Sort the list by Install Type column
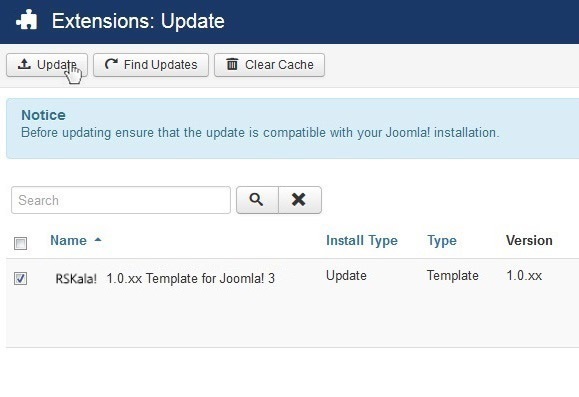579x397 pixels. click(362, 240)
